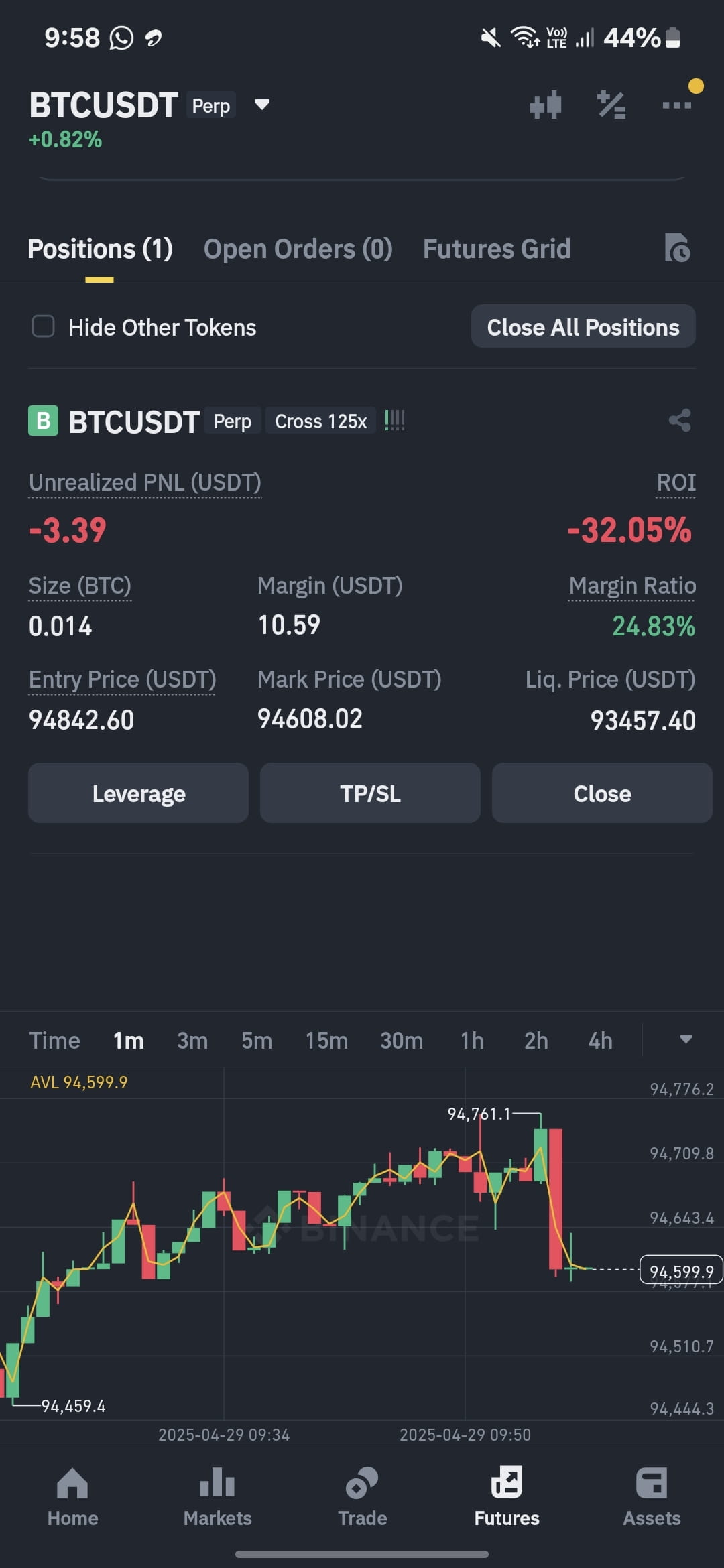This screenshot has height=1568, width=724.
Task: Expand more chart interval options arrow
Action: click(x=686, y=1039)
